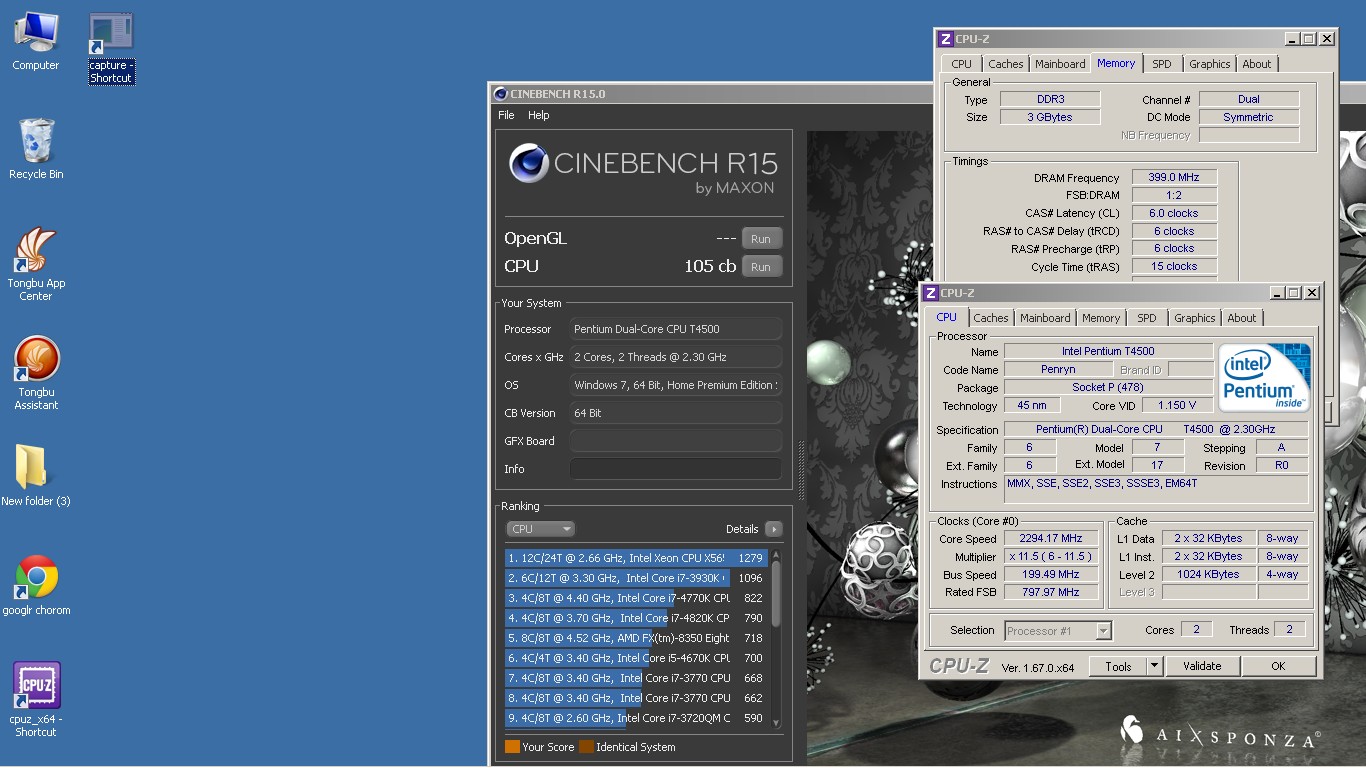Click the DRAM Frequency 399.0 MHz value
The image size is (1366, 768).
[1174, 178]
